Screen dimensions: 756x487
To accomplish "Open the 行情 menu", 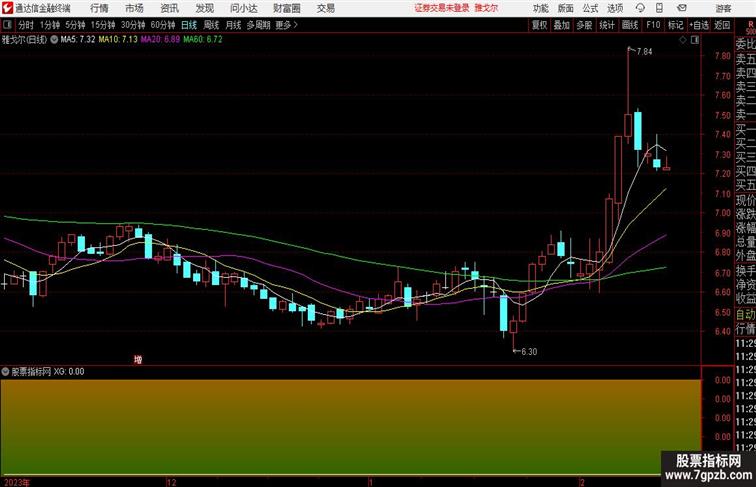I will (x=99, y=8).
